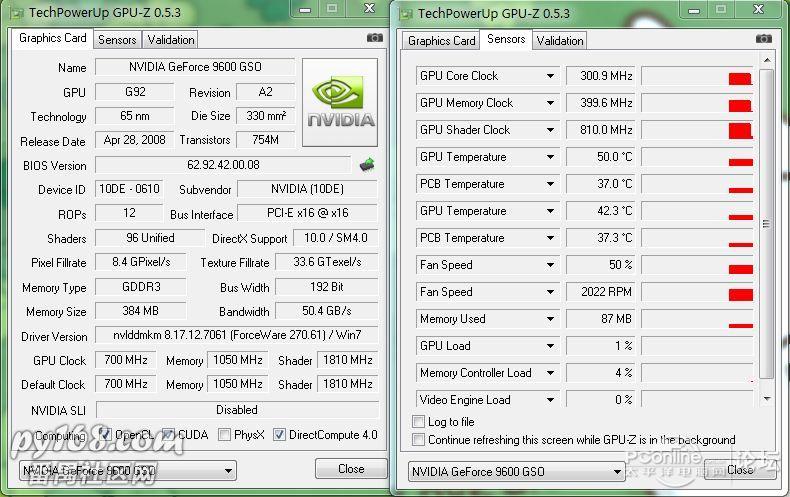Open dropdown of GPU Temperature 50.0 °C row
Viewport: 790px width, 497px height.
click(550, 157)
